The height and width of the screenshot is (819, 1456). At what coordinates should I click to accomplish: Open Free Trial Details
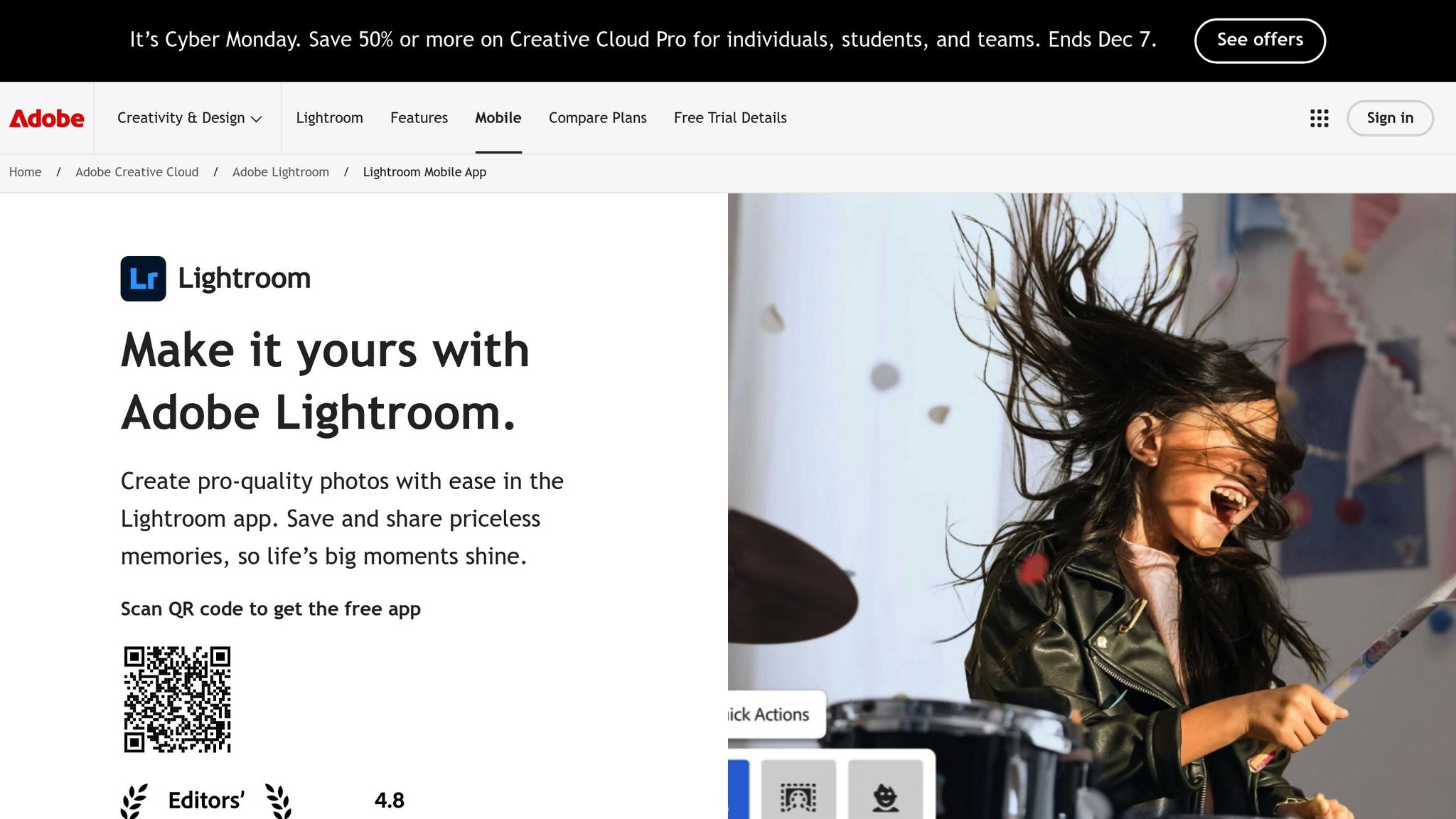coord(730,118)
